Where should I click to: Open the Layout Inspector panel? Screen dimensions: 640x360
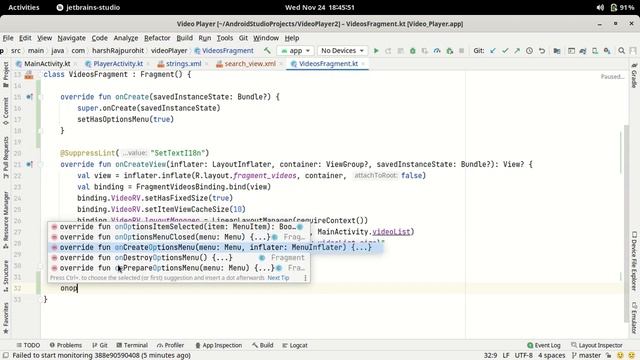596,345
